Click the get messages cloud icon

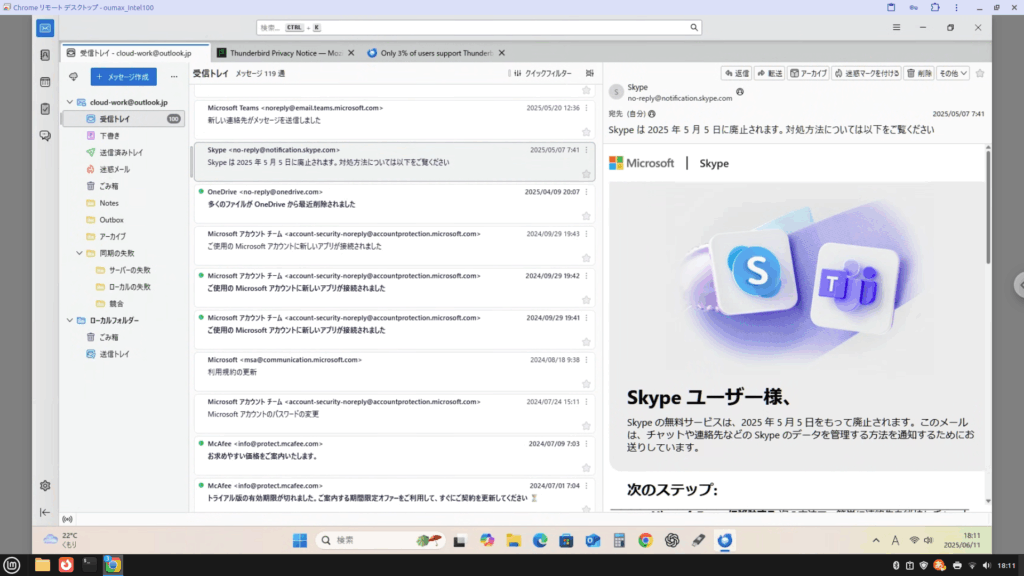73,76
